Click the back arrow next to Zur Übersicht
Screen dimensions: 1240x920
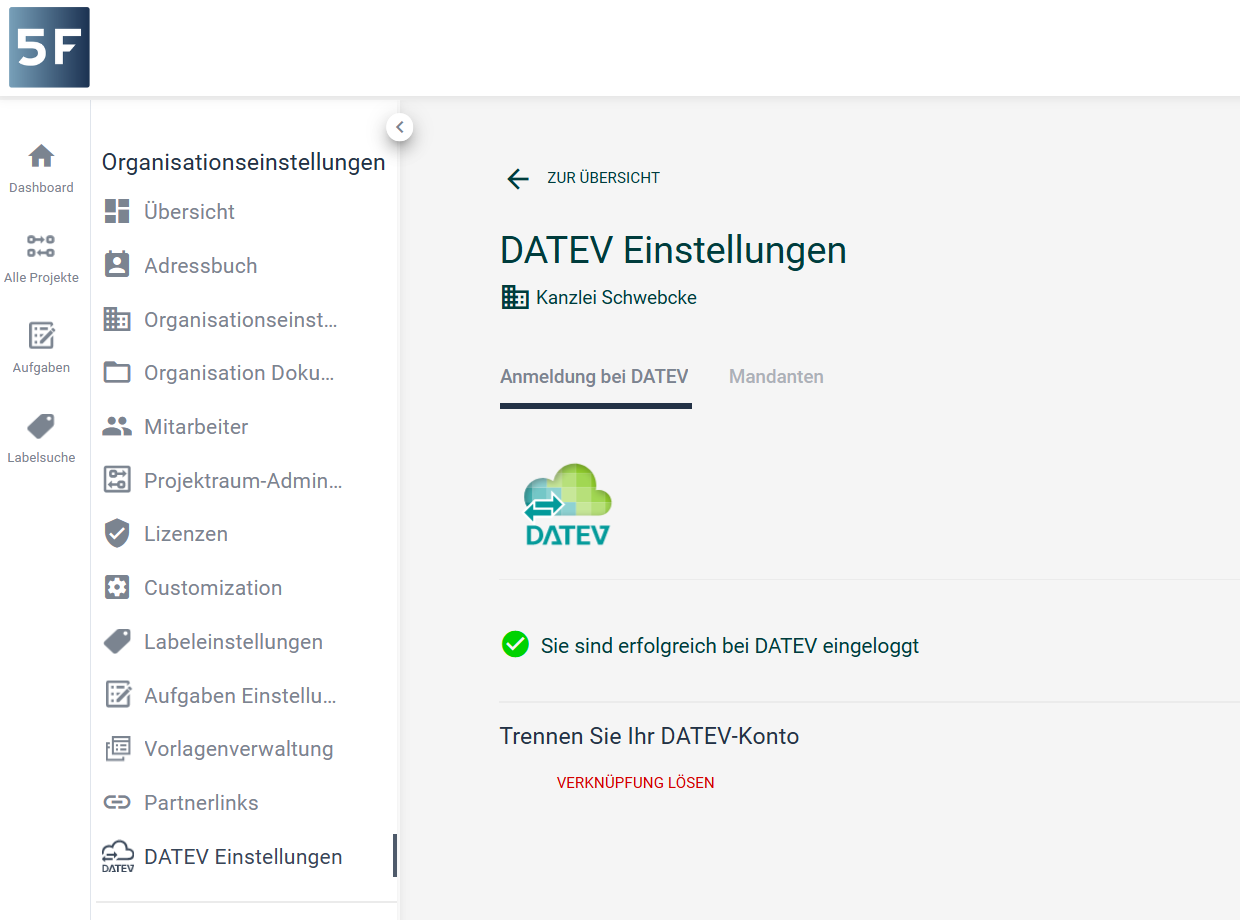517,178
